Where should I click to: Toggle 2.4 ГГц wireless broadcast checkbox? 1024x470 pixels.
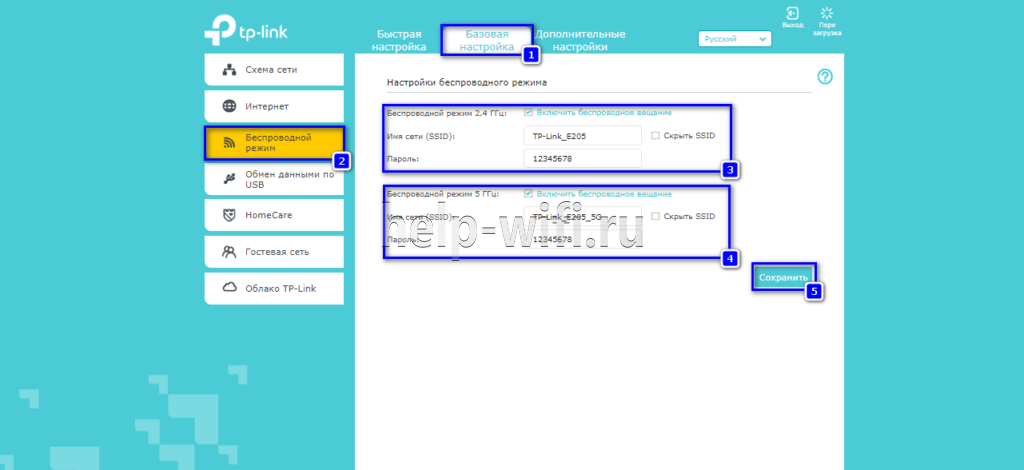[x=528, y=112]
